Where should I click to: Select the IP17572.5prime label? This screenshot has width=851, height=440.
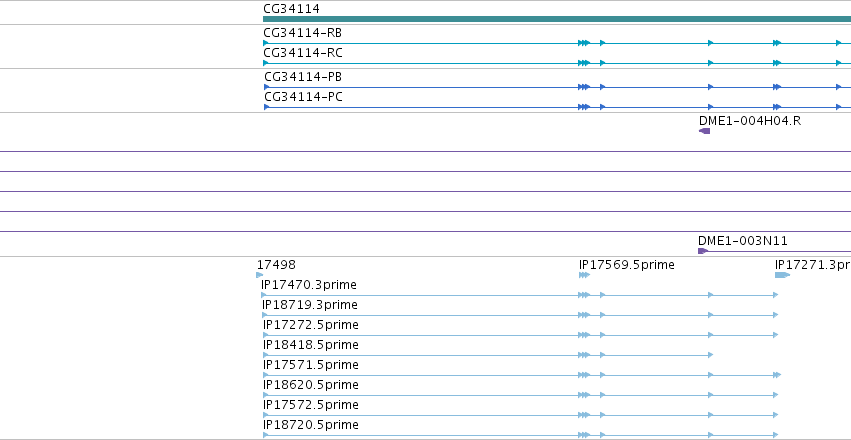[311, 405]
